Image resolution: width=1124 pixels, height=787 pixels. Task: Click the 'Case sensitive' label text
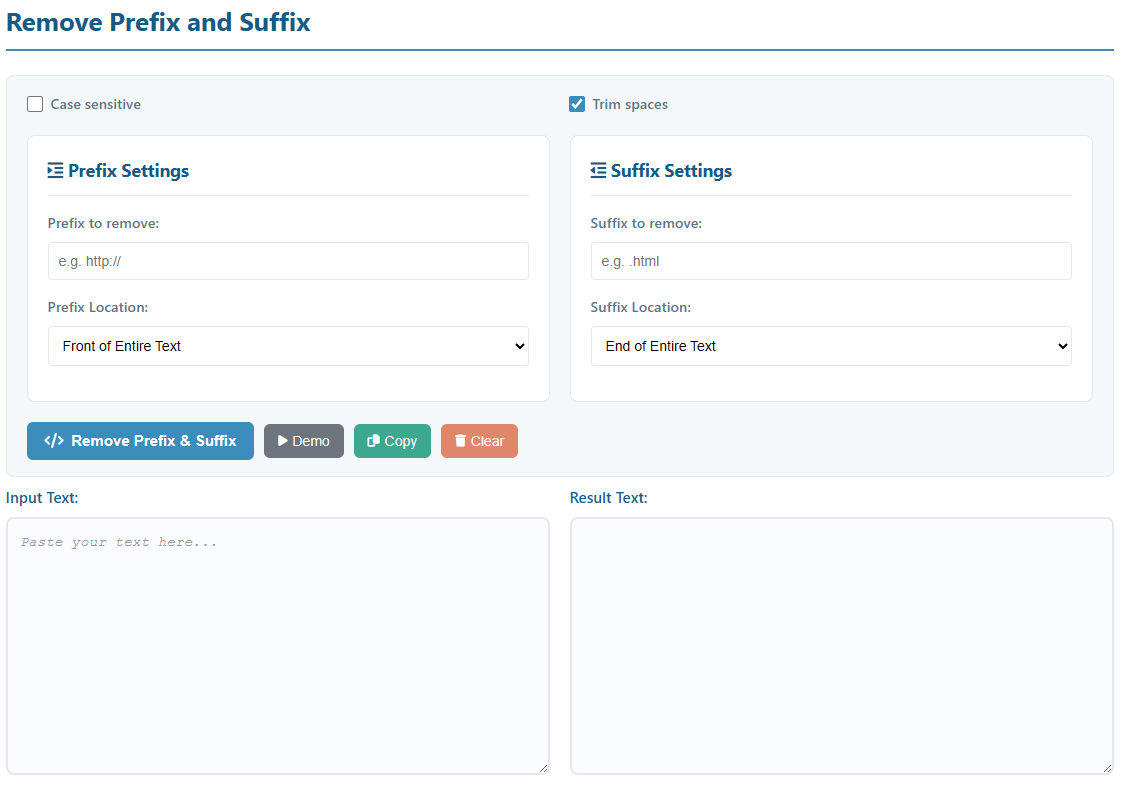tap(96, 104)
